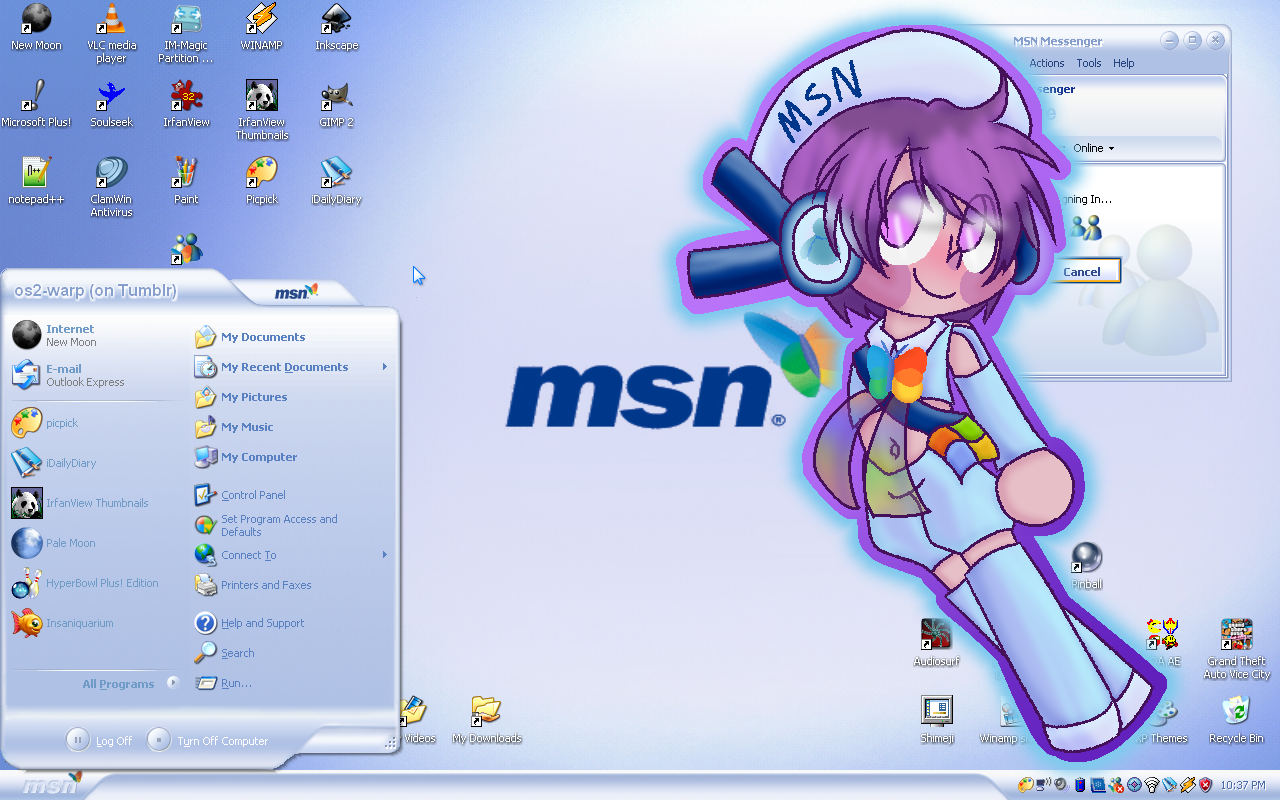Open the Tools menu in MSN Messenger
The height and width of the screenshot is (800, 1280).
1088,63
